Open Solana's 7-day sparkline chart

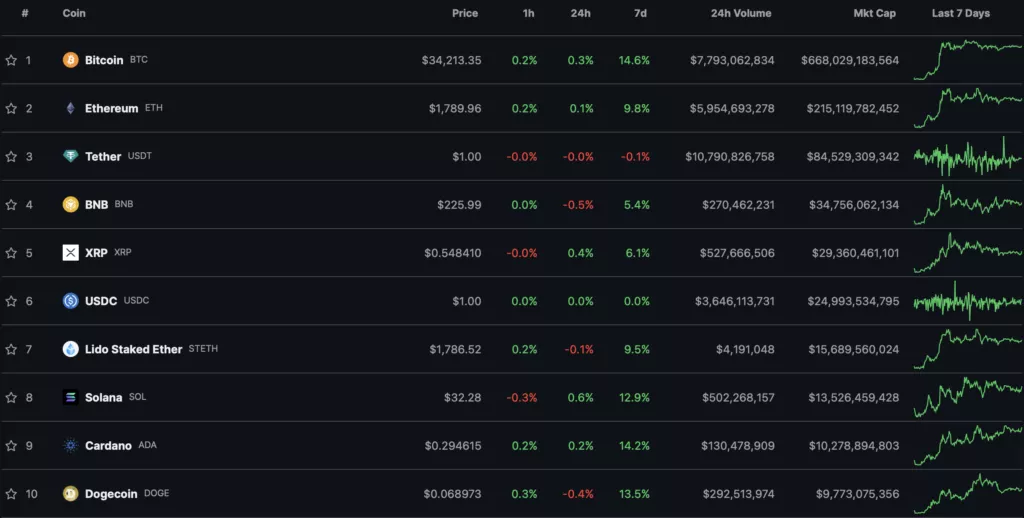pyautogui.click(x=968, y=397)
